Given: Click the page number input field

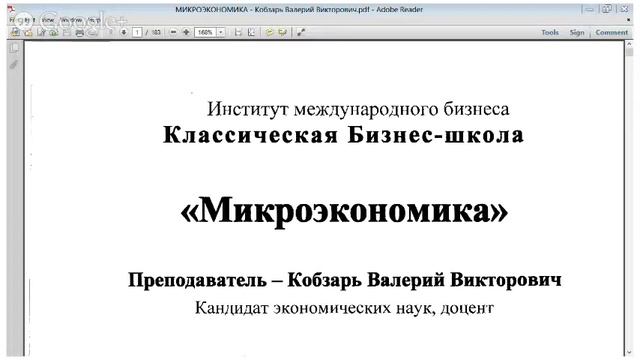Looking at the screenshot, I should tap(137, 32).
